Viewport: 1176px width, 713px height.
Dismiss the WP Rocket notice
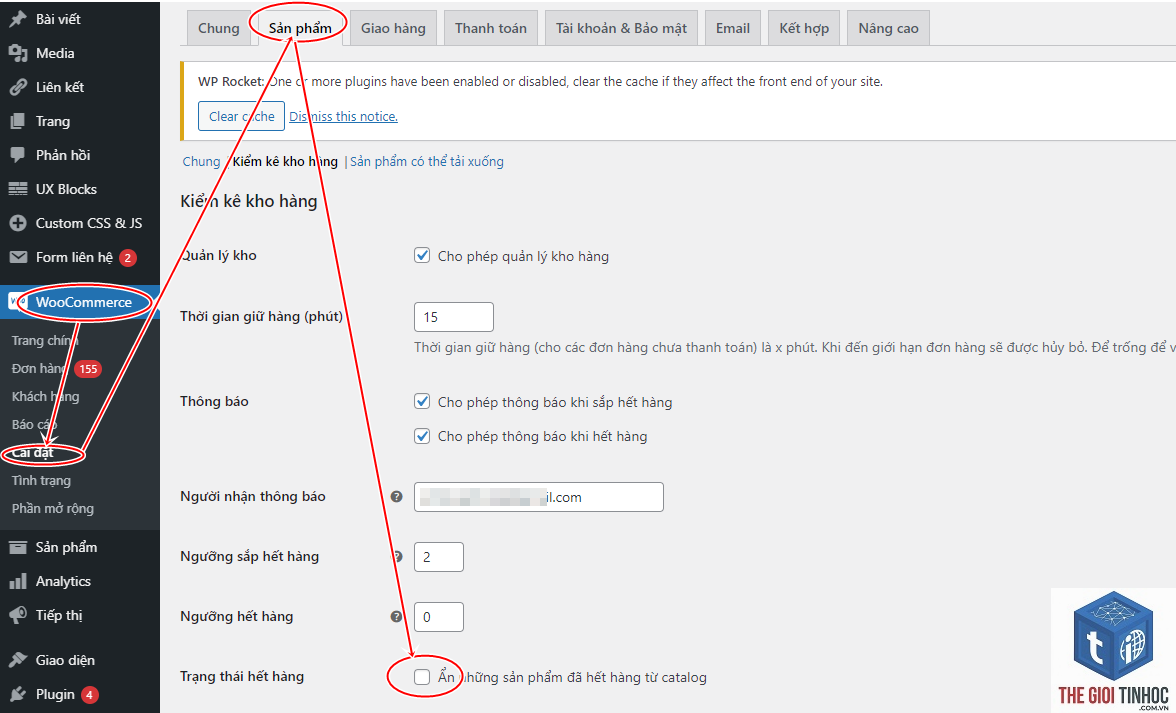pos(344,116)
